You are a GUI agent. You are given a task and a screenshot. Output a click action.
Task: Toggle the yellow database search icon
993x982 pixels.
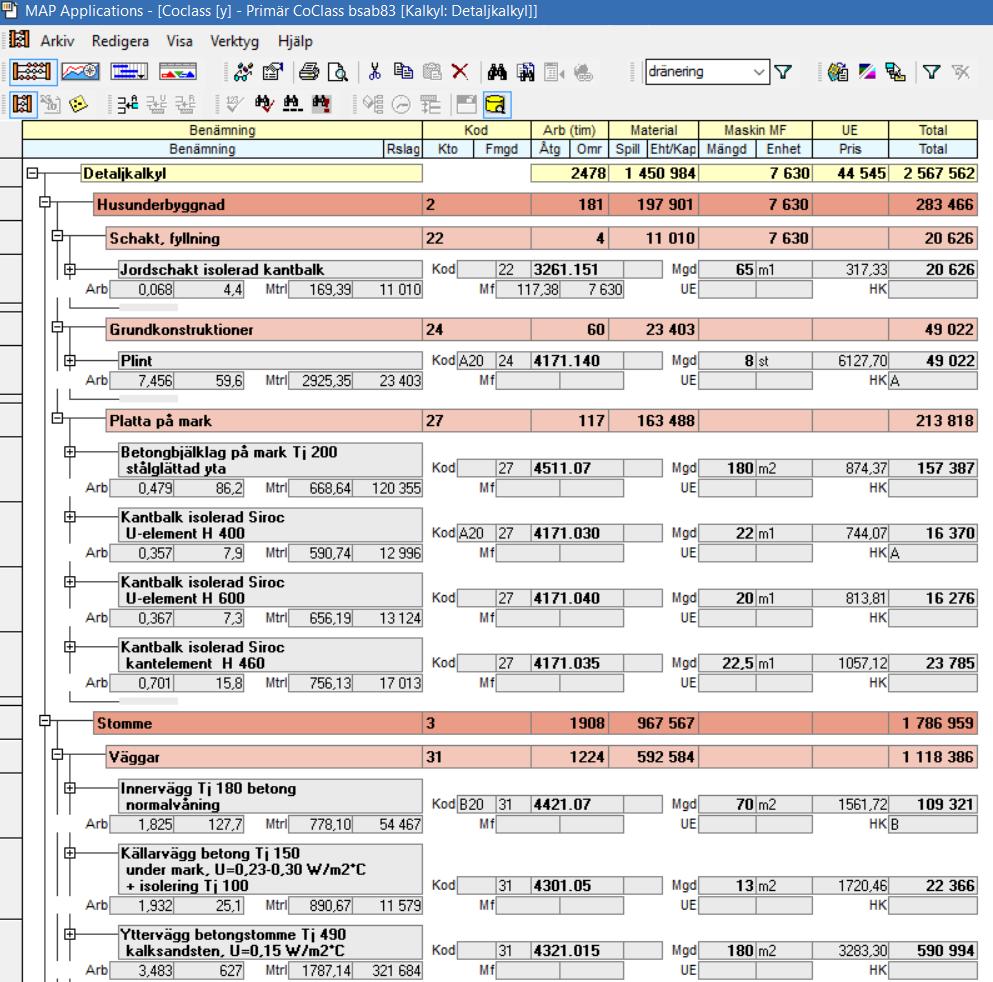pos(496,104)
